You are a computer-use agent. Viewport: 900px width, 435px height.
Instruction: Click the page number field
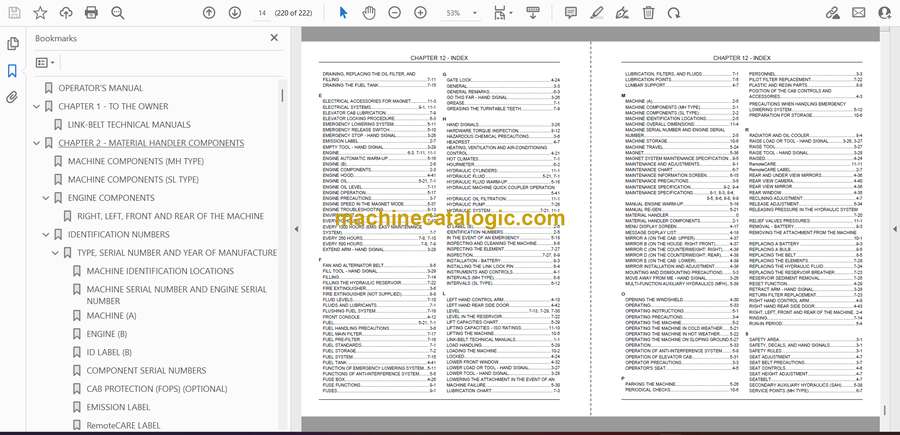(262, 13)
